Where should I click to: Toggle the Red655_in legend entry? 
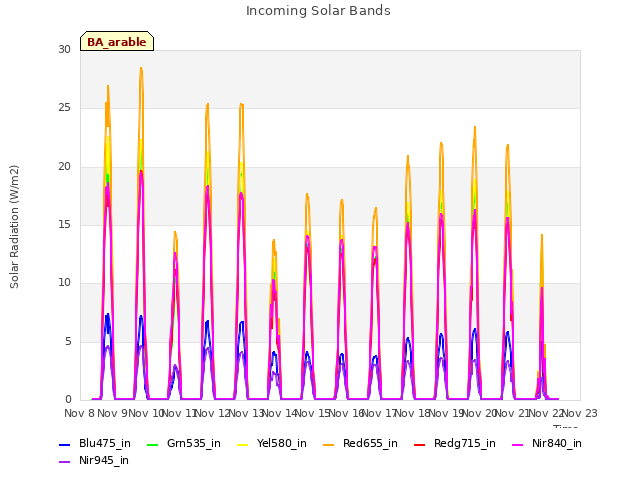360,443
